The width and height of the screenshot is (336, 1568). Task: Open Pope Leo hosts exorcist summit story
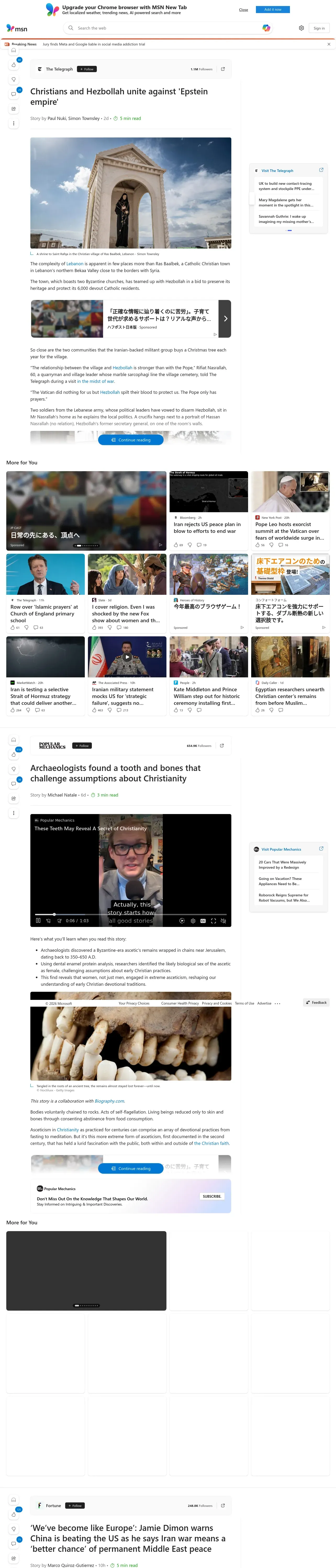coord(289,531)
